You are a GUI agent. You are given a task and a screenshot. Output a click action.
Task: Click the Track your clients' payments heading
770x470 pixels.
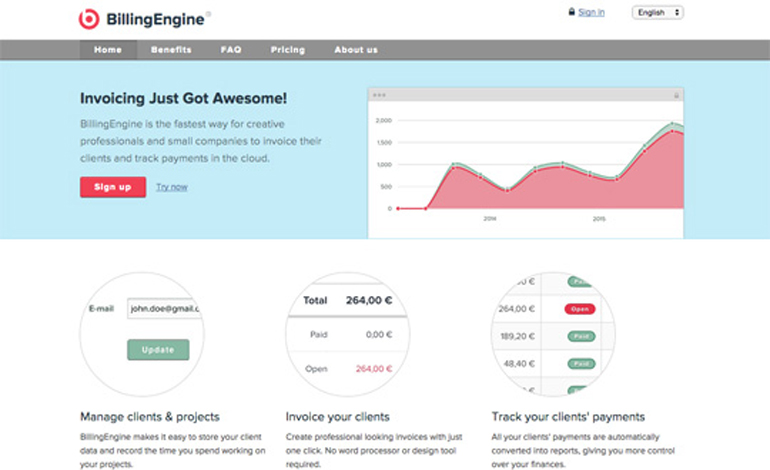tap(568, 417)
